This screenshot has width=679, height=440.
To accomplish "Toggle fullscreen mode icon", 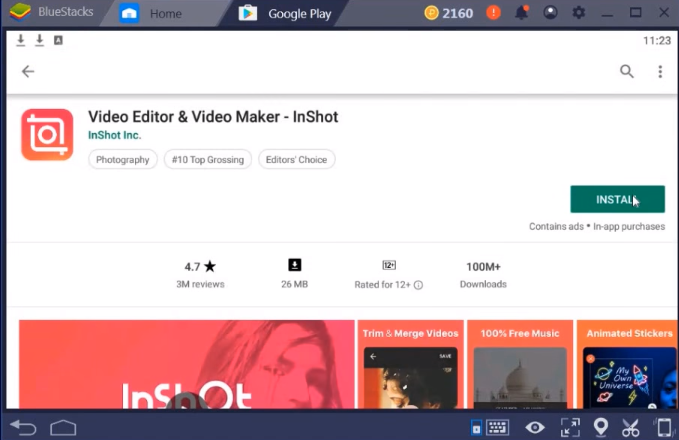I will click(x=570, y=427).
